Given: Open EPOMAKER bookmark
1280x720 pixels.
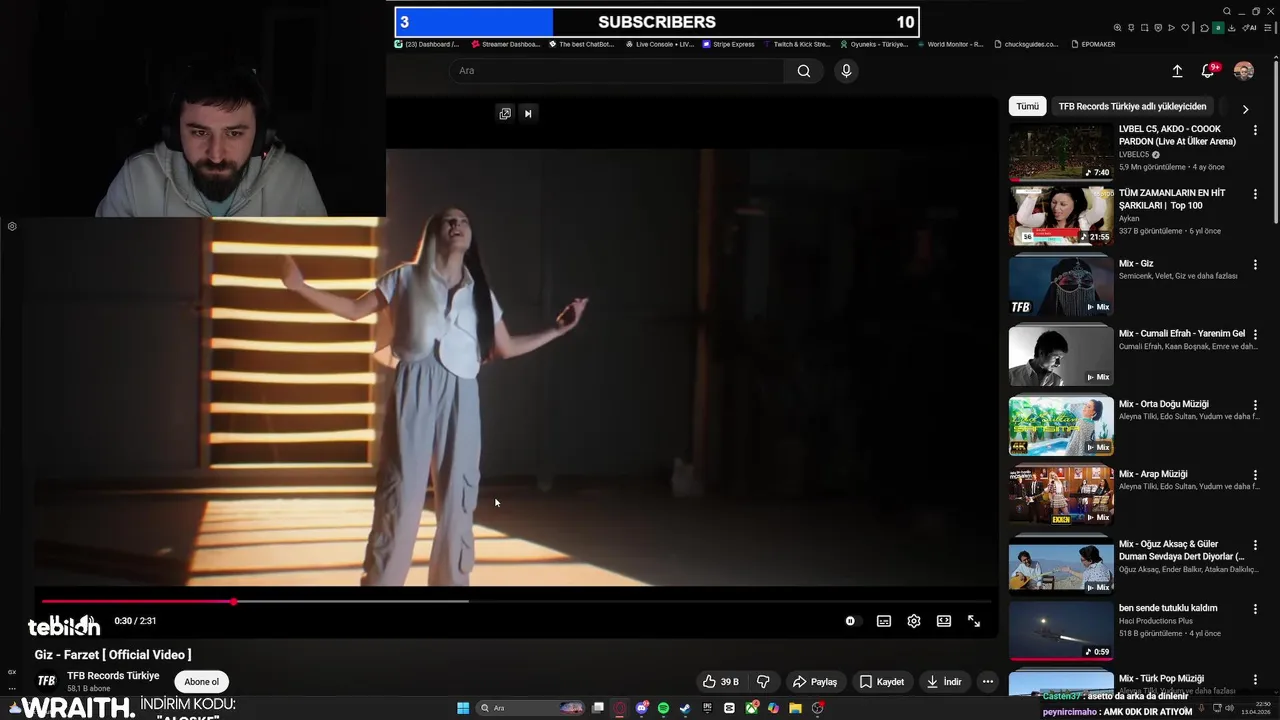Looking at the screenshot, I should click(1092, 44).
